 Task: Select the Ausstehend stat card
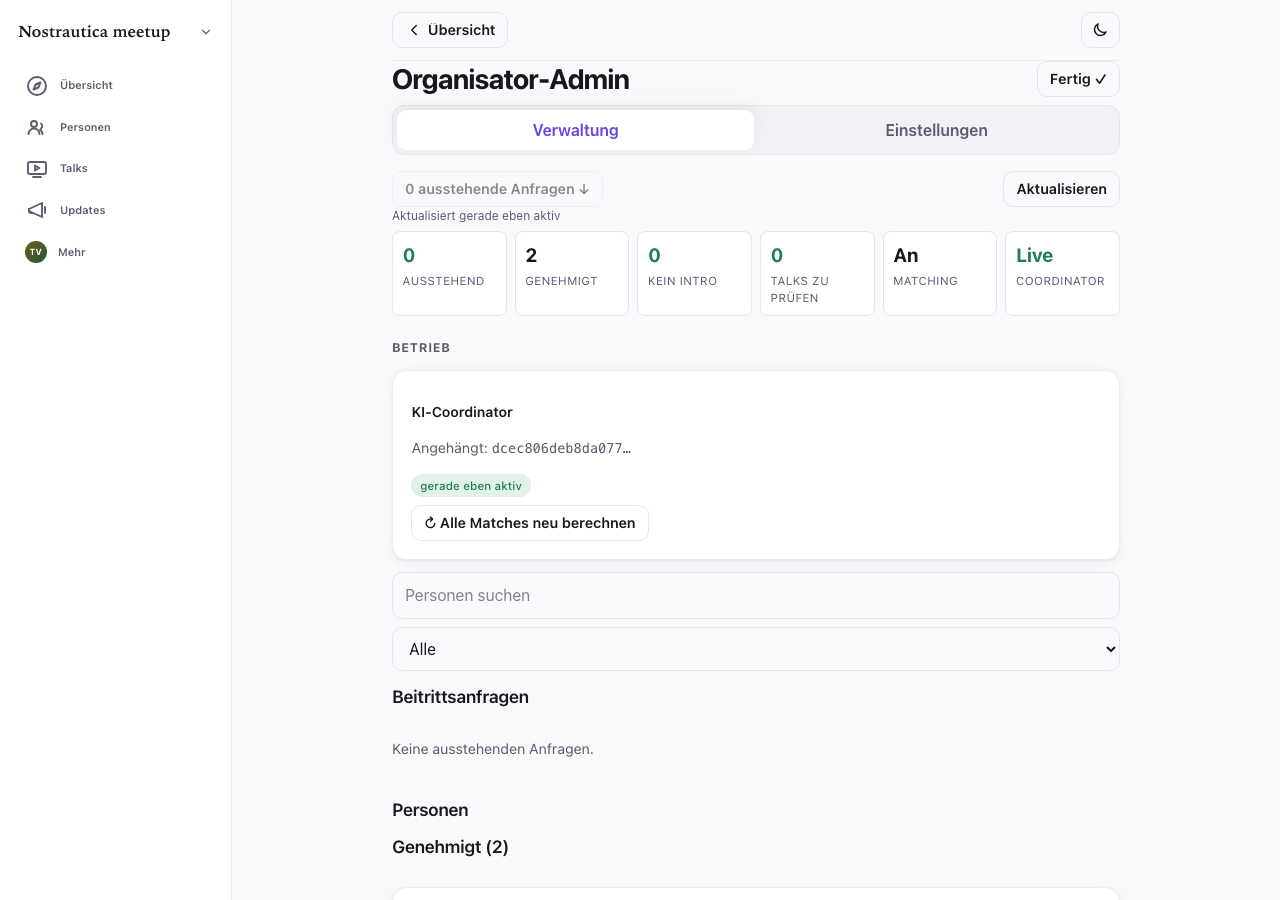coord(449,273)
